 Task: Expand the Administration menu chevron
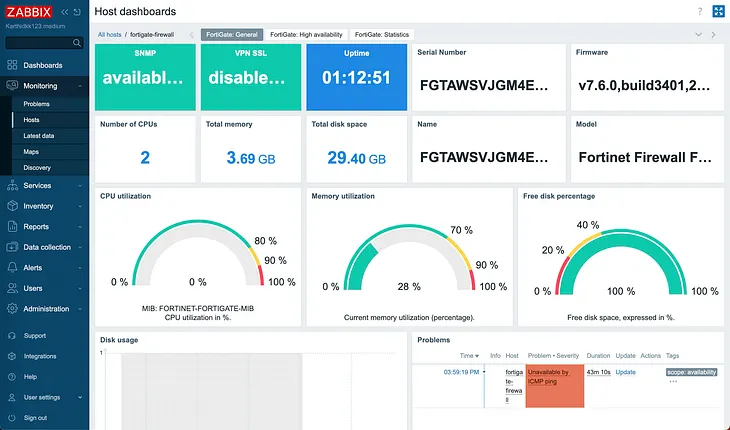click(80, 309)
